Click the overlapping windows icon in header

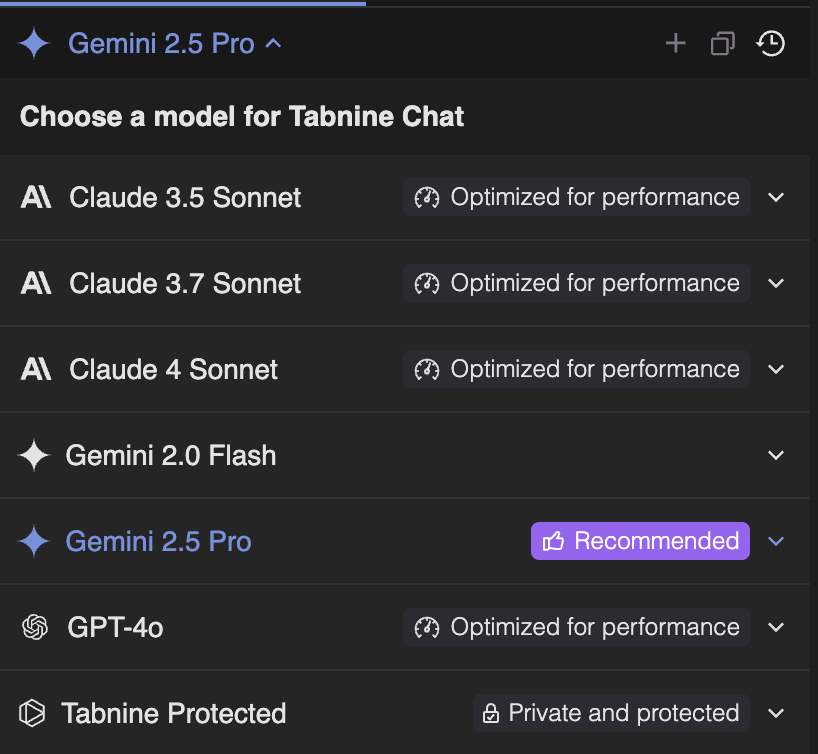[x=722, y=43]
